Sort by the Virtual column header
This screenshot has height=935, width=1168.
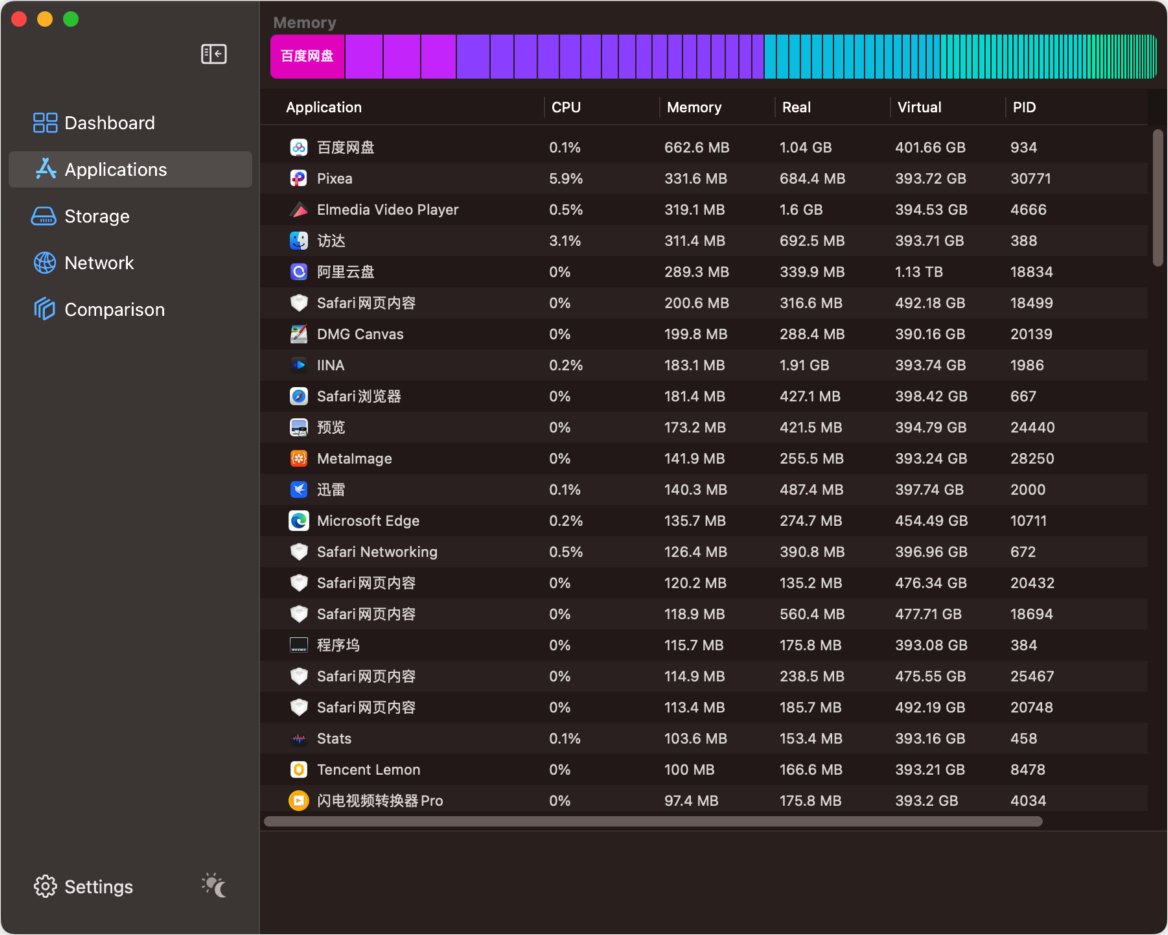919,107
